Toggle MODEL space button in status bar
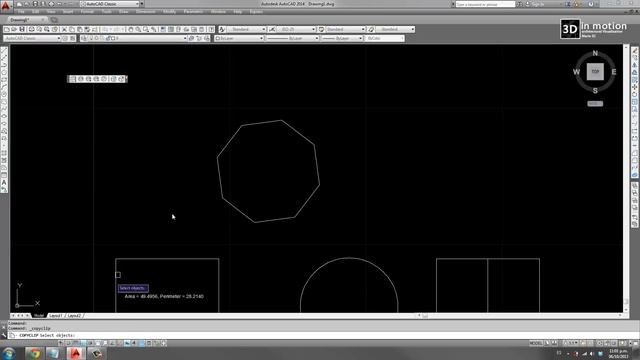Screen dimensions: 640x360 coord(536,343)
